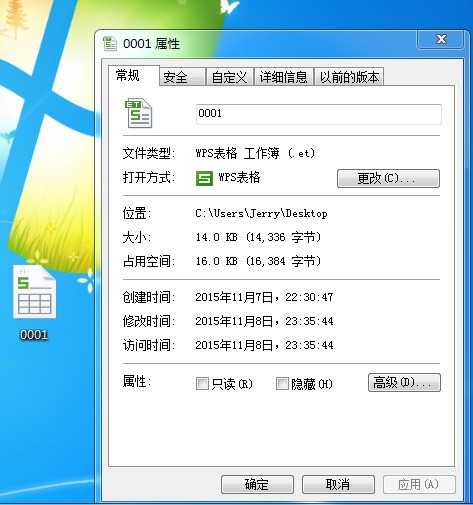This screenshot has height=505, width=473.
Task: Open the 自定义 tab
Action: 229,77
